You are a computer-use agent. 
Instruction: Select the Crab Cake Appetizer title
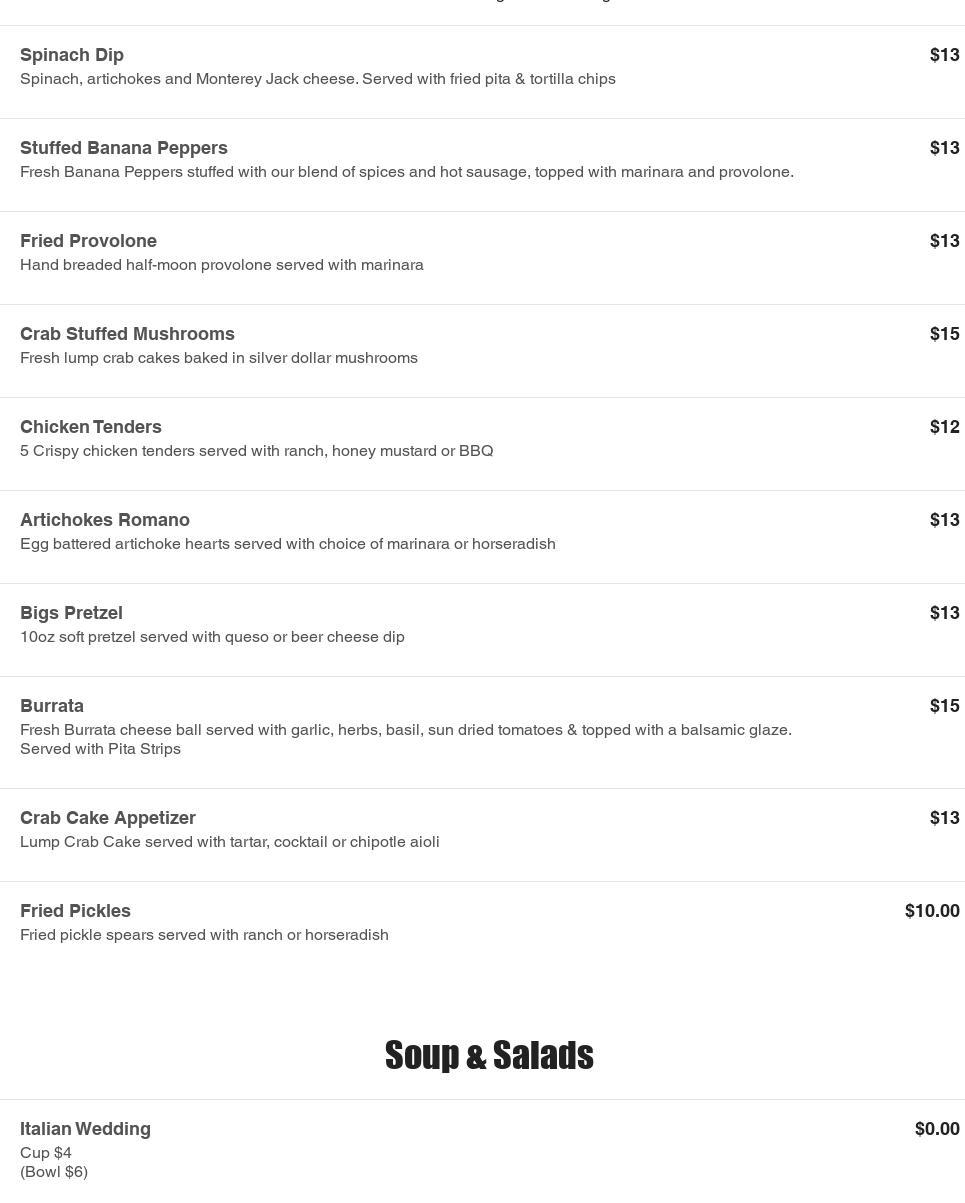[x=108, y=818]
